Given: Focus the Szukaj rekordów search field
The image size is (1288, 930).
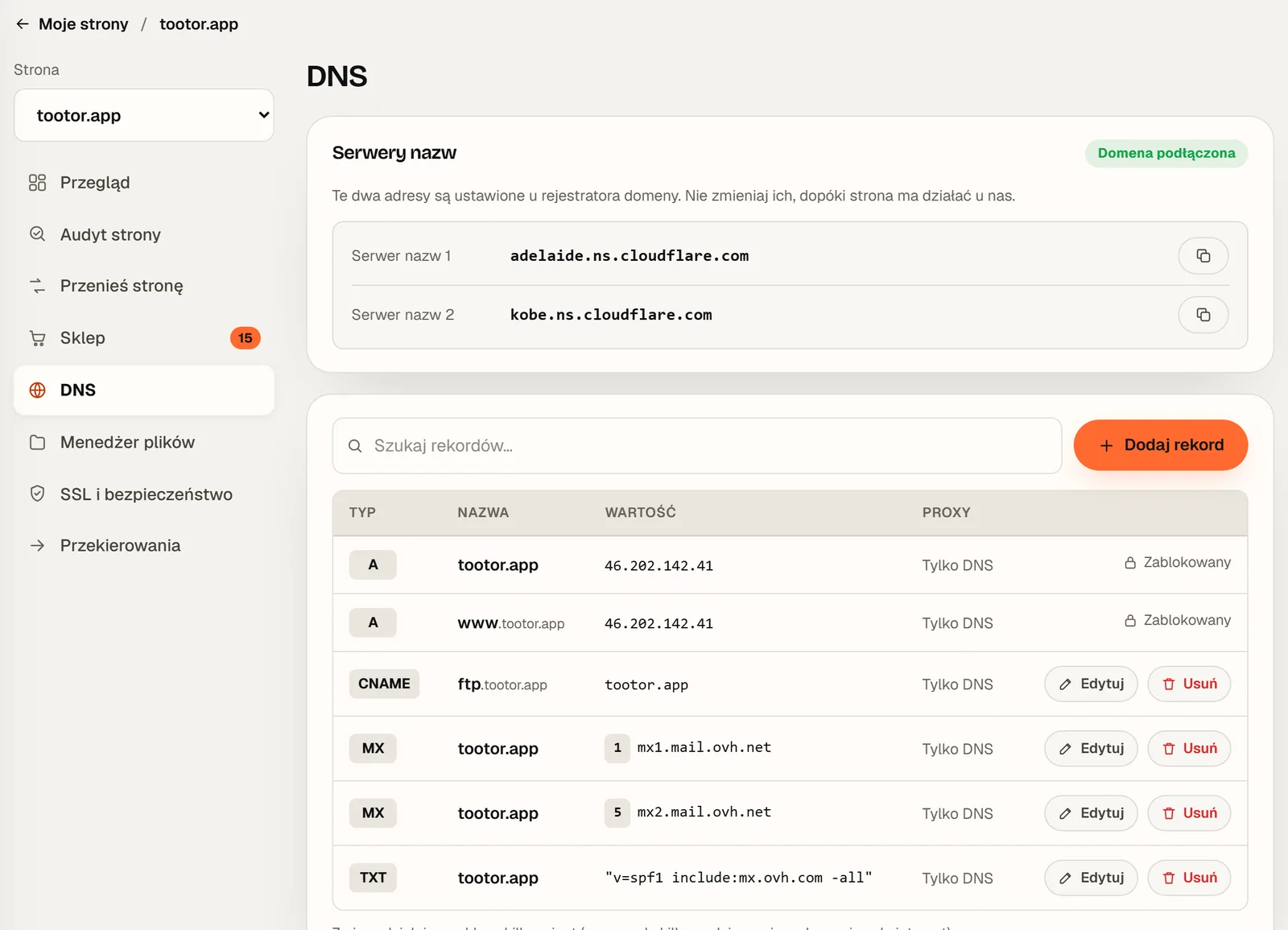Looking at the screenshot, I should (697, 445).
